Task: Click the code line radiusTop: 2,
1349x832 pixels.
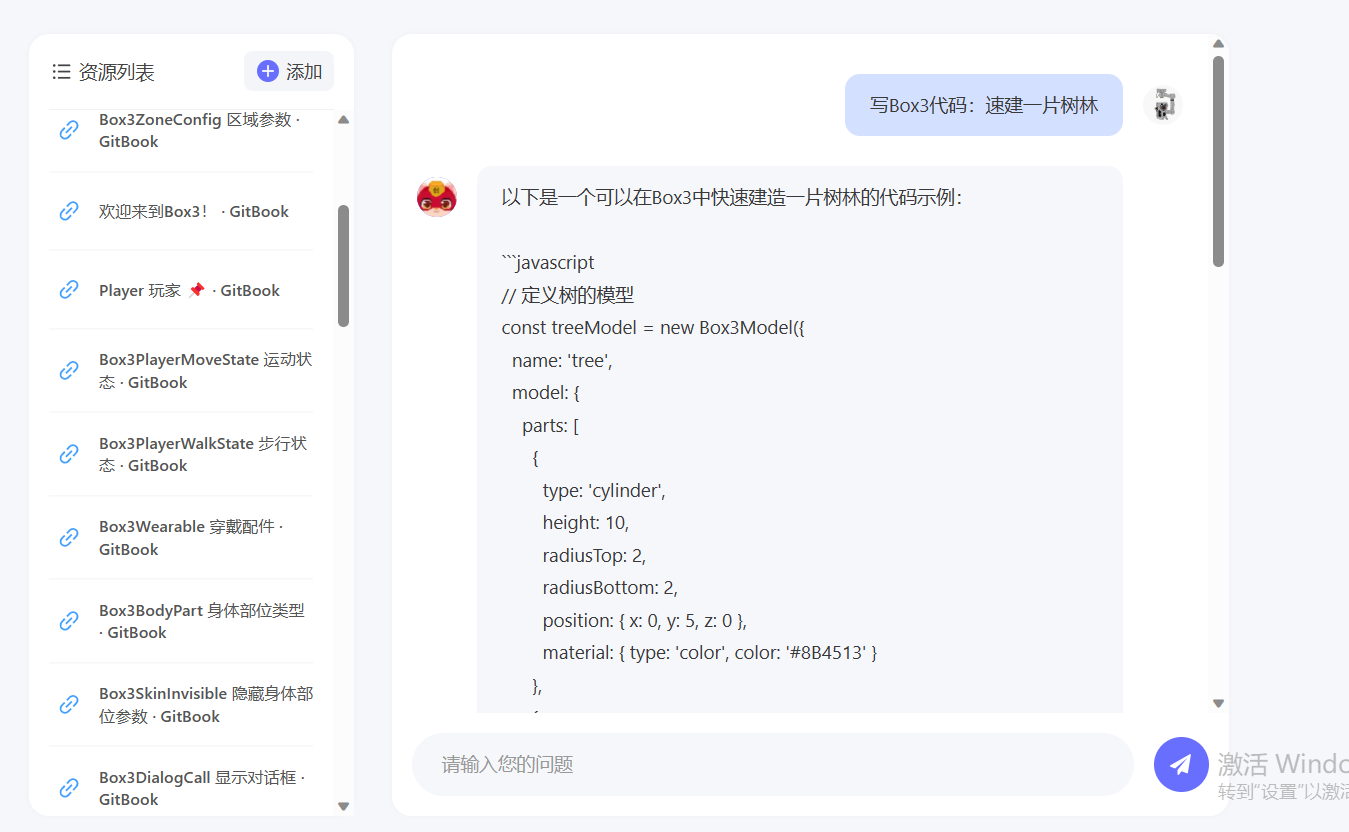Action: [x=595, y=555]
